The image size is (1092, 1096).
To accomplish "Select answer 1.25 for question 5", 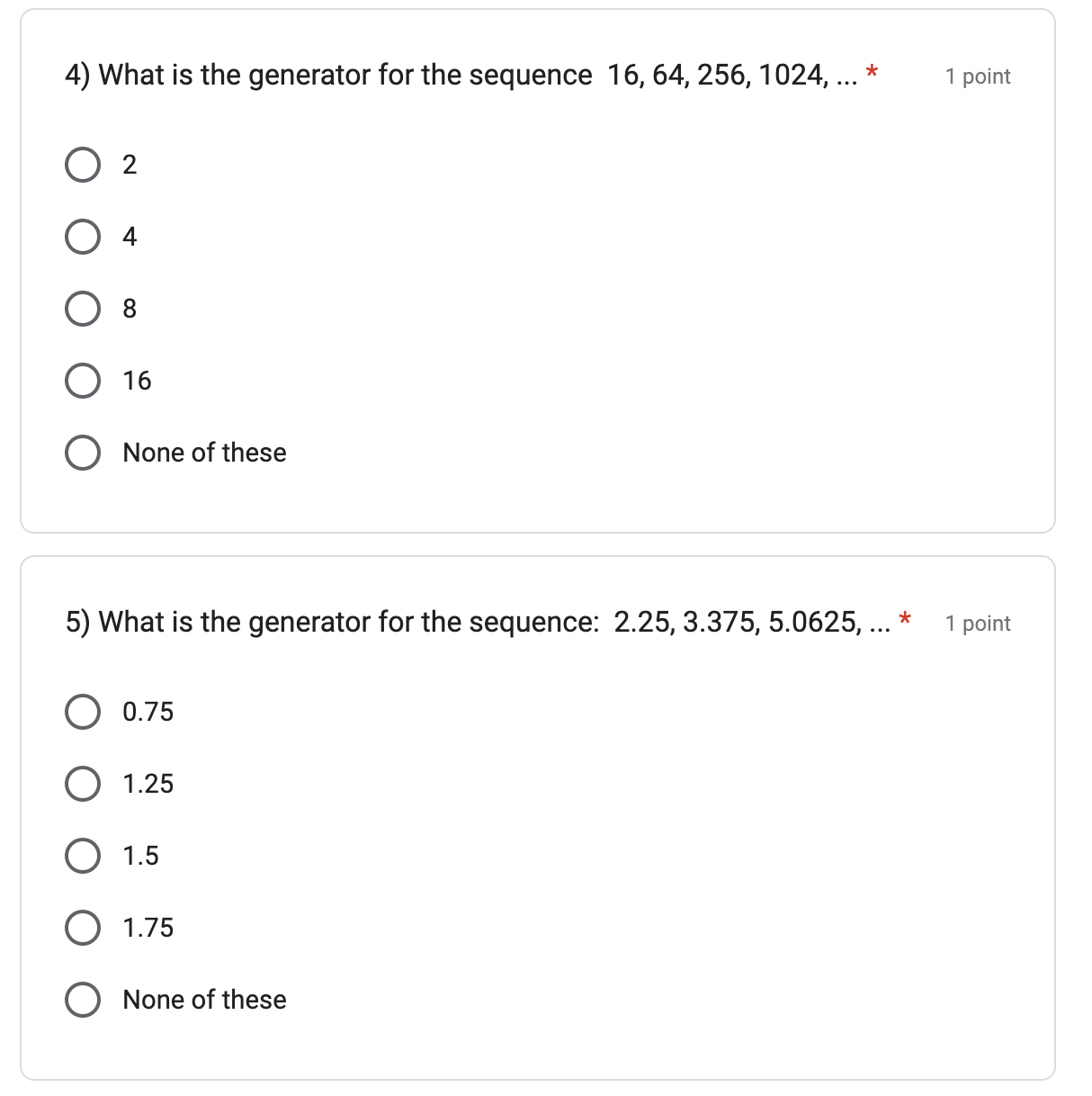I will coord(83,783).
